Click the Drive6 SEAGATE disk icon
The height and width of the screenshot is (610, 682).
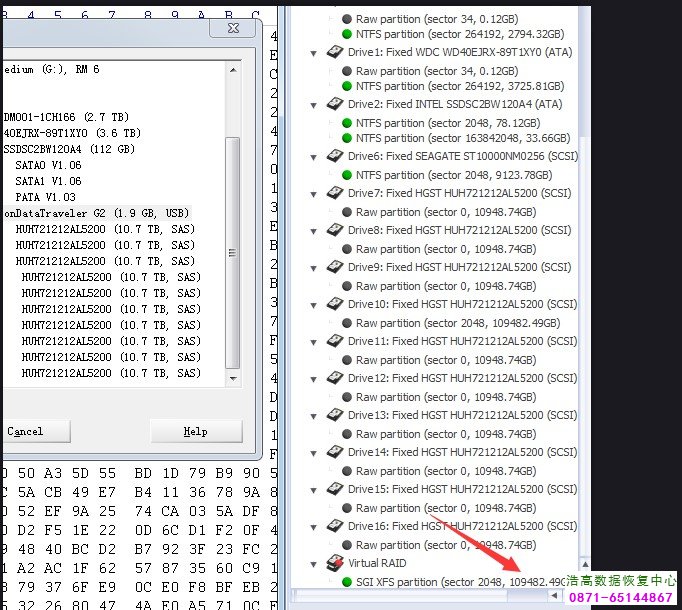335,156
